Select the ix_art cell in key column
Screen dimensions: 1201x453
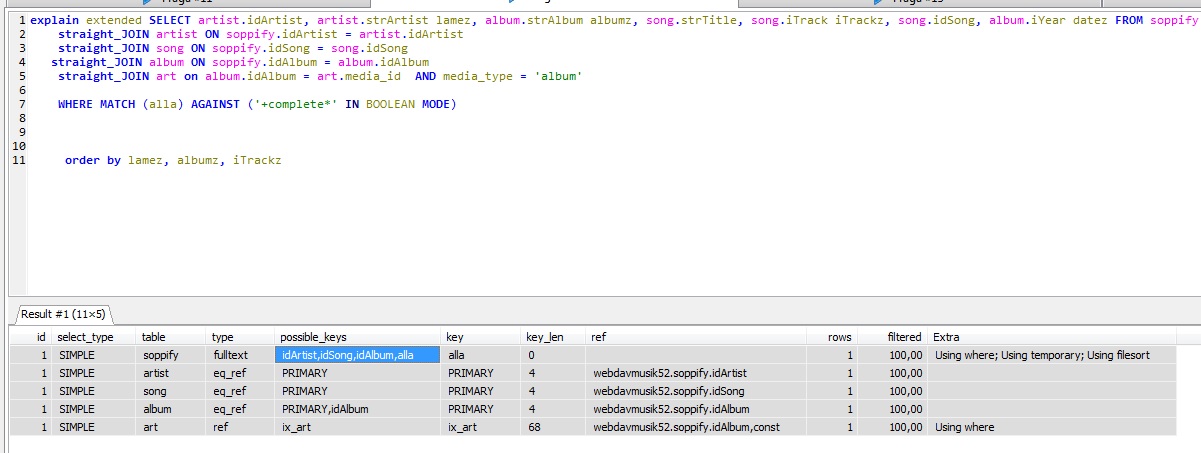tap(480, 427)
